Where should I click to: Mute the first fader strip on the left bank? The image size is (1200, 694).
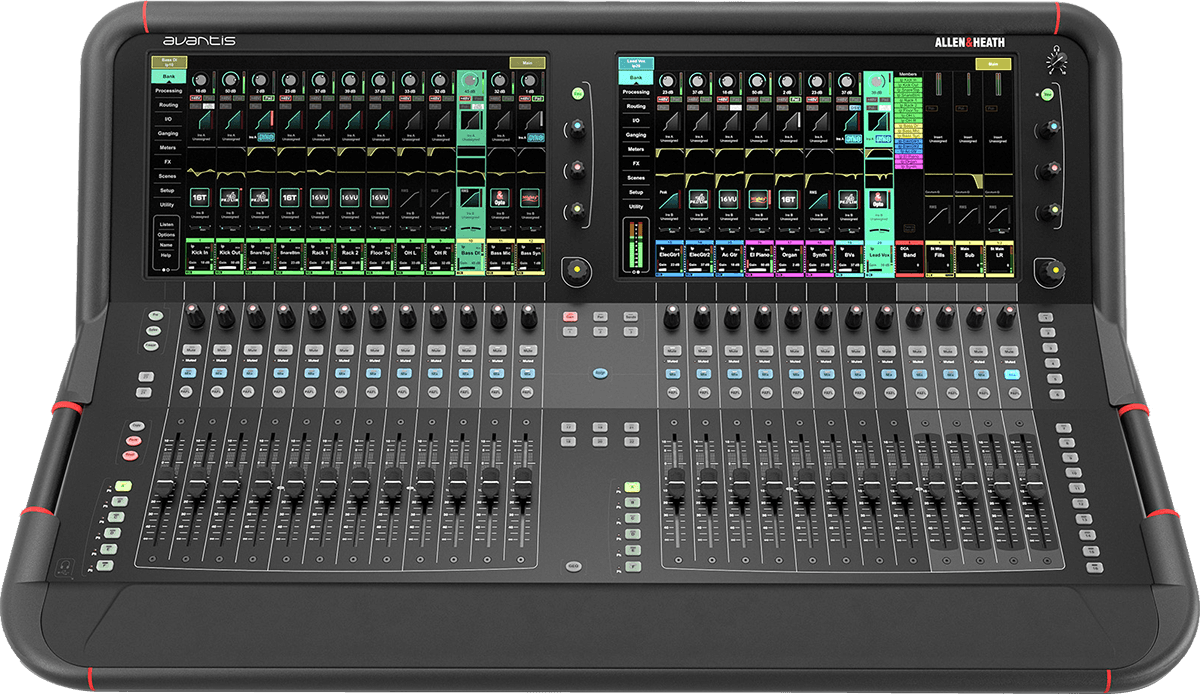coord(194,350)
